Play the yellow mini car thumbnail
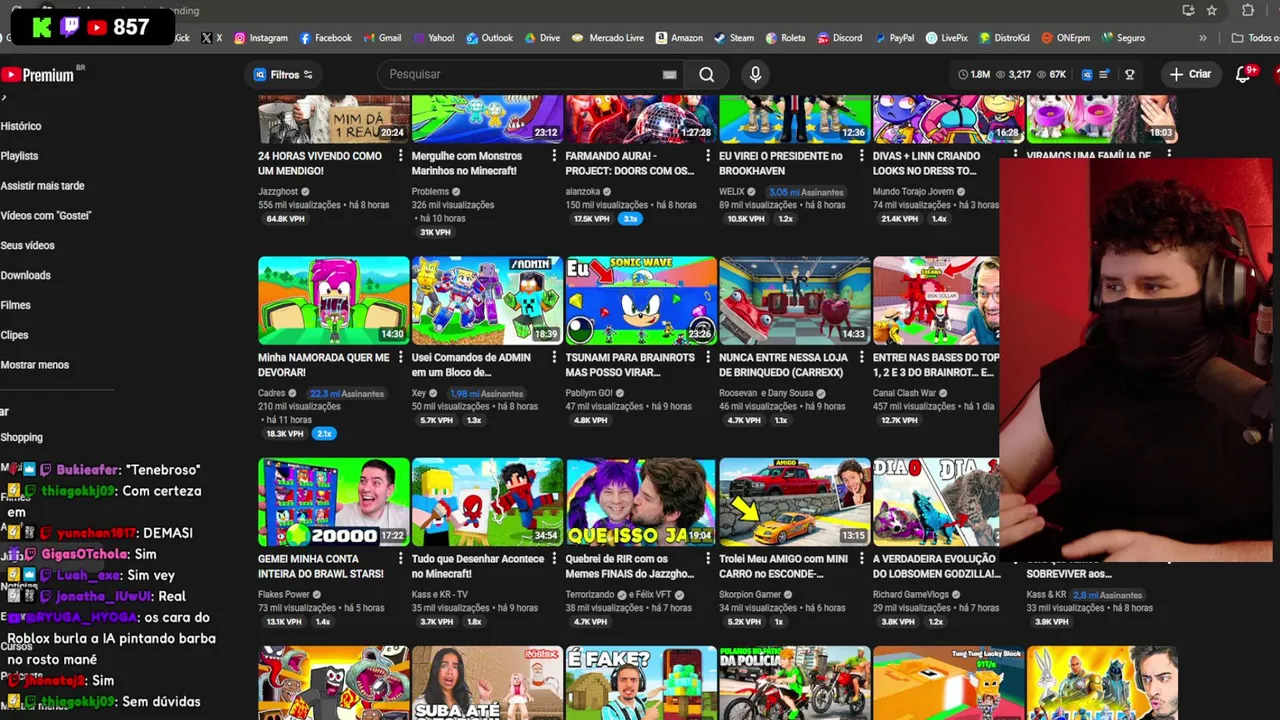Image resolution: width=1280 pixels, height=720 pixels. click(x=795, y=502)
